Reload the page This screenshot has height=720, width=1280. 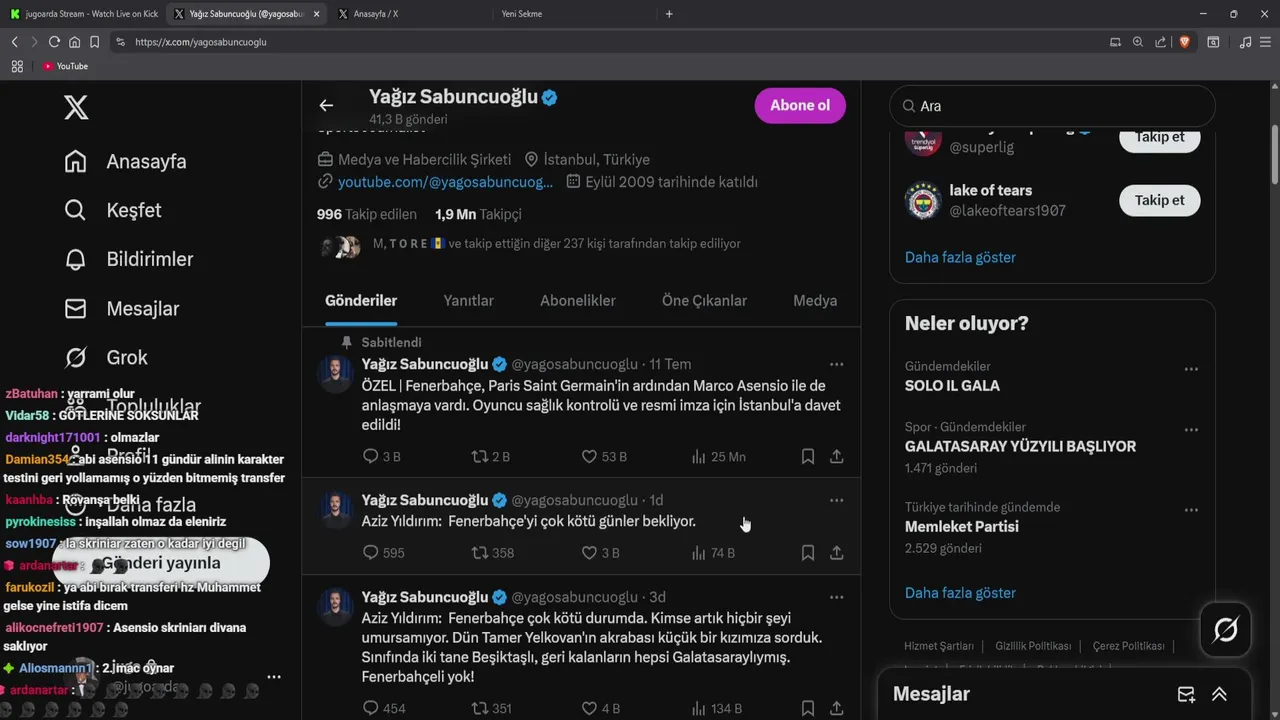tap(54, 42)
